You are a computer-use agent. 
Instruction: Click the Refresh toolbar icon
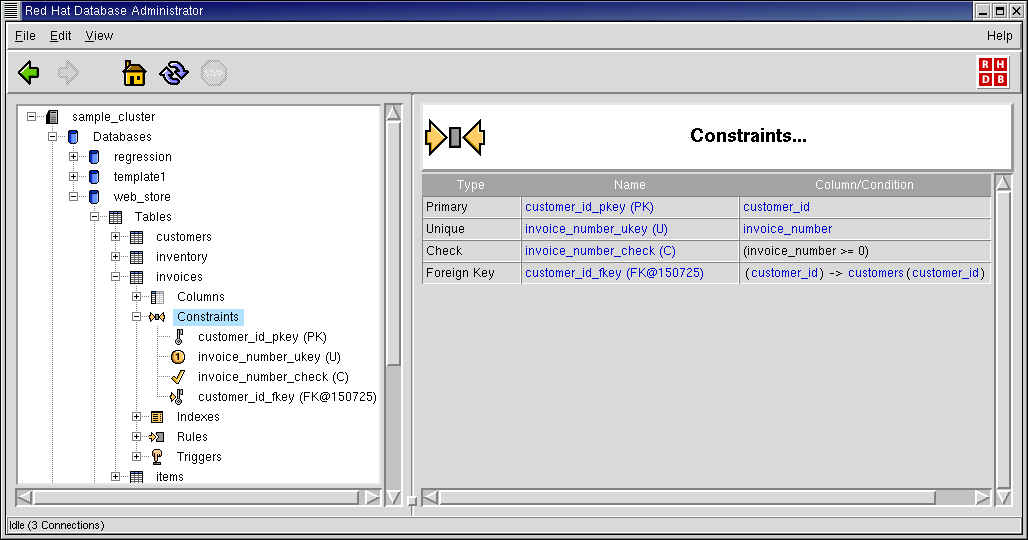174,73
